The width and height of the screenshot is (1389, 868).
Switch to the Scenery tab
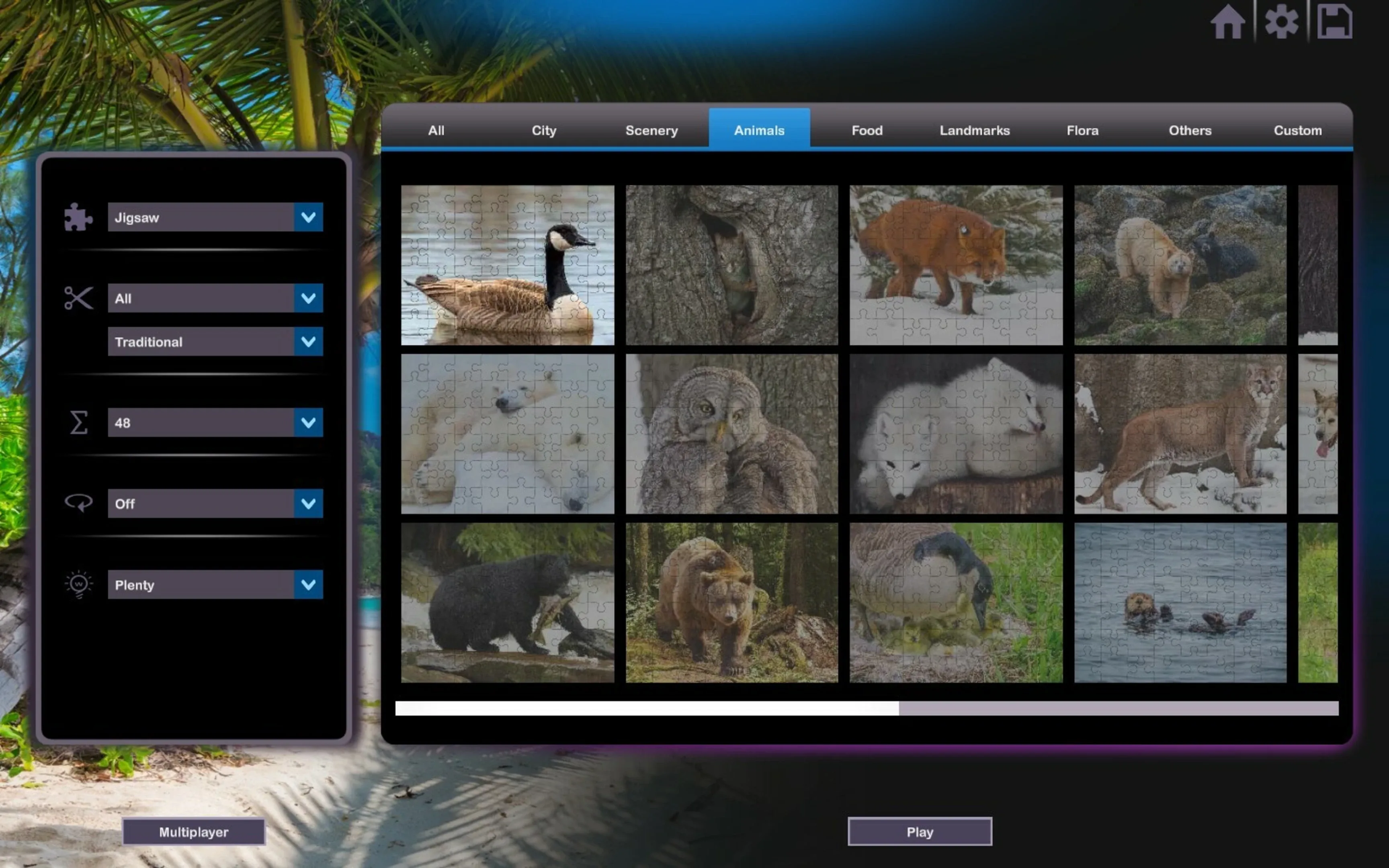(651, 130)
